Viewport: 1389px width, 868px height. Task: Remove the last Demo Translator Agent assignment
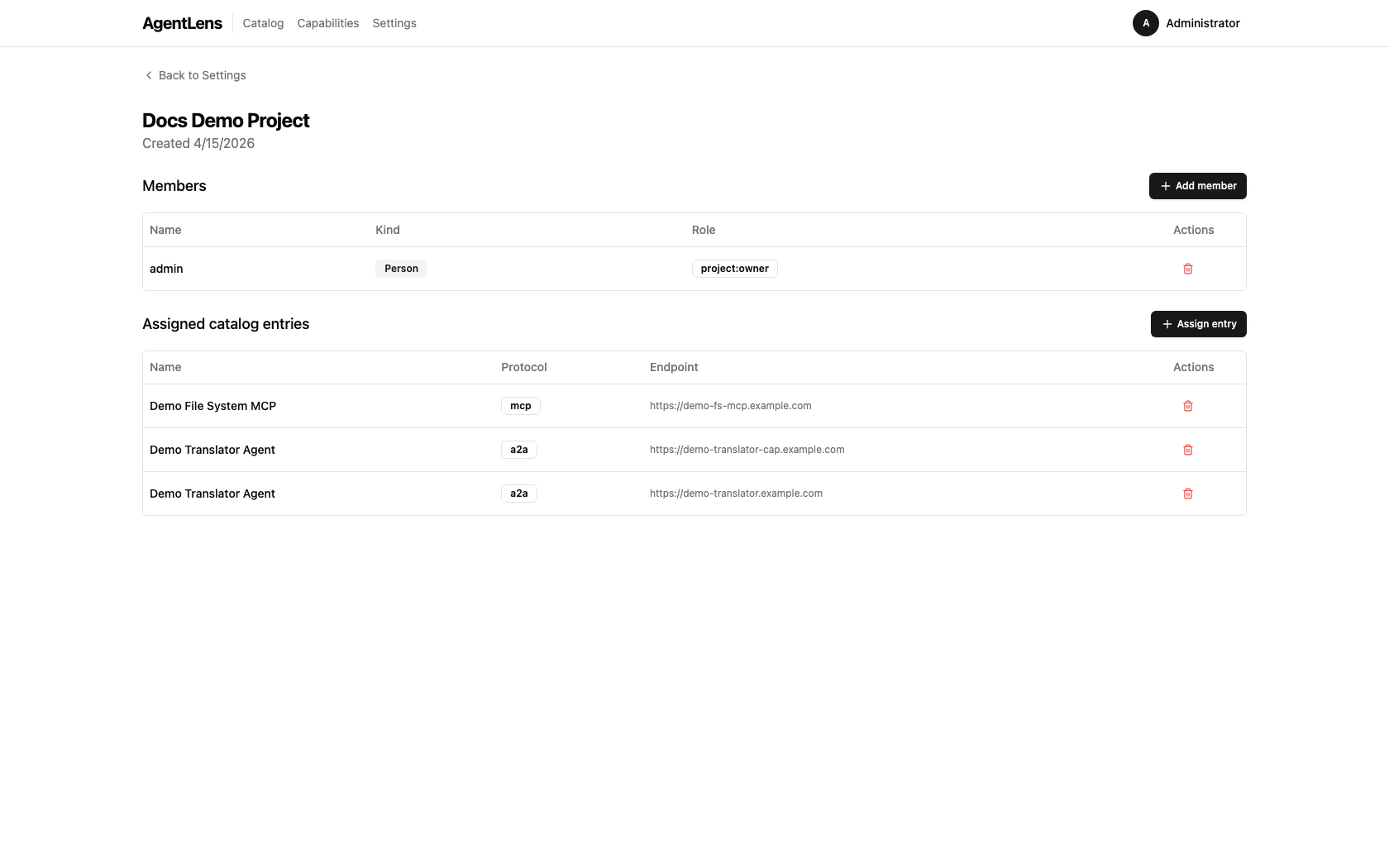click(x=1188, y=494)
